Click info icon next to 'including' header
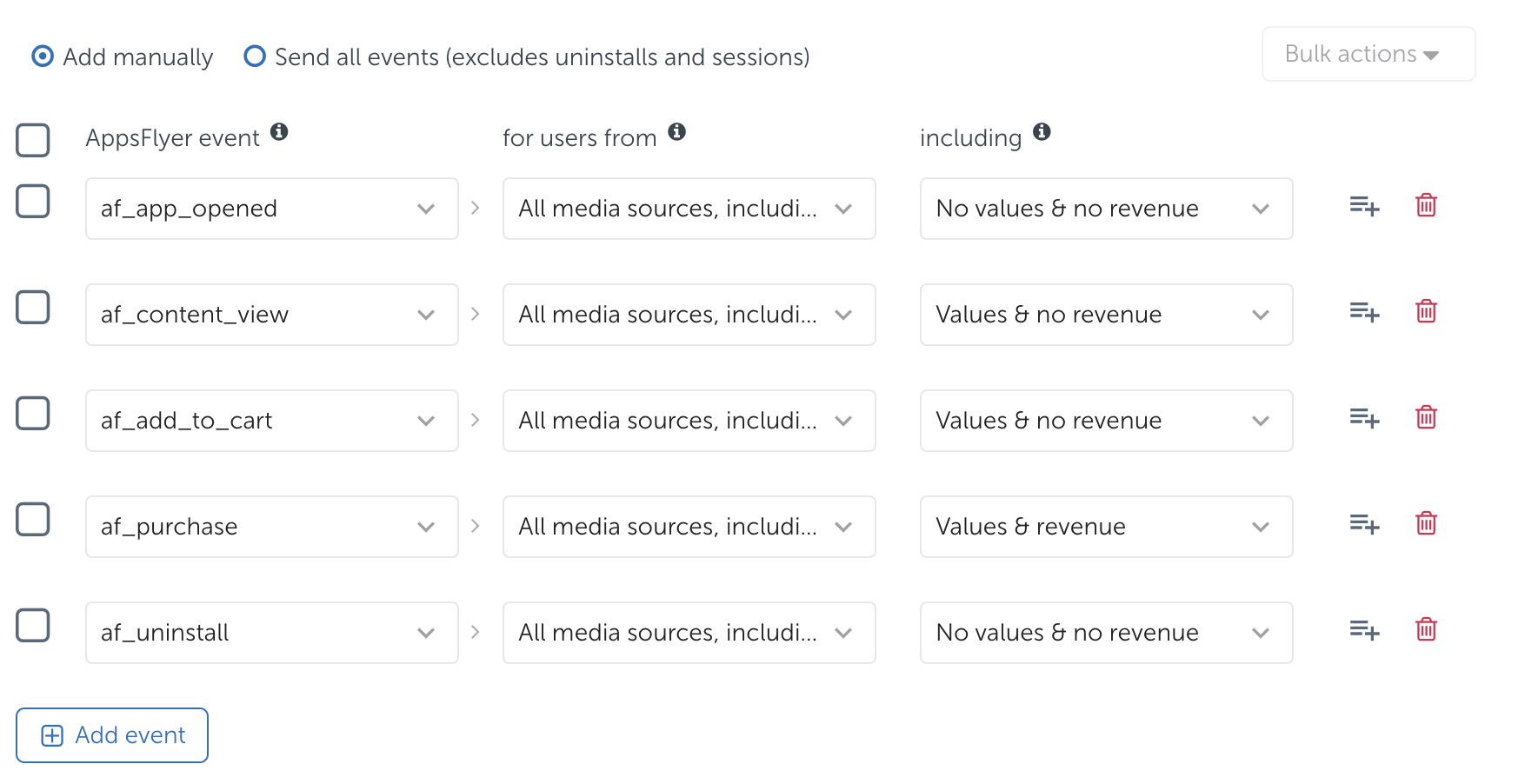 pos(1042,132)
